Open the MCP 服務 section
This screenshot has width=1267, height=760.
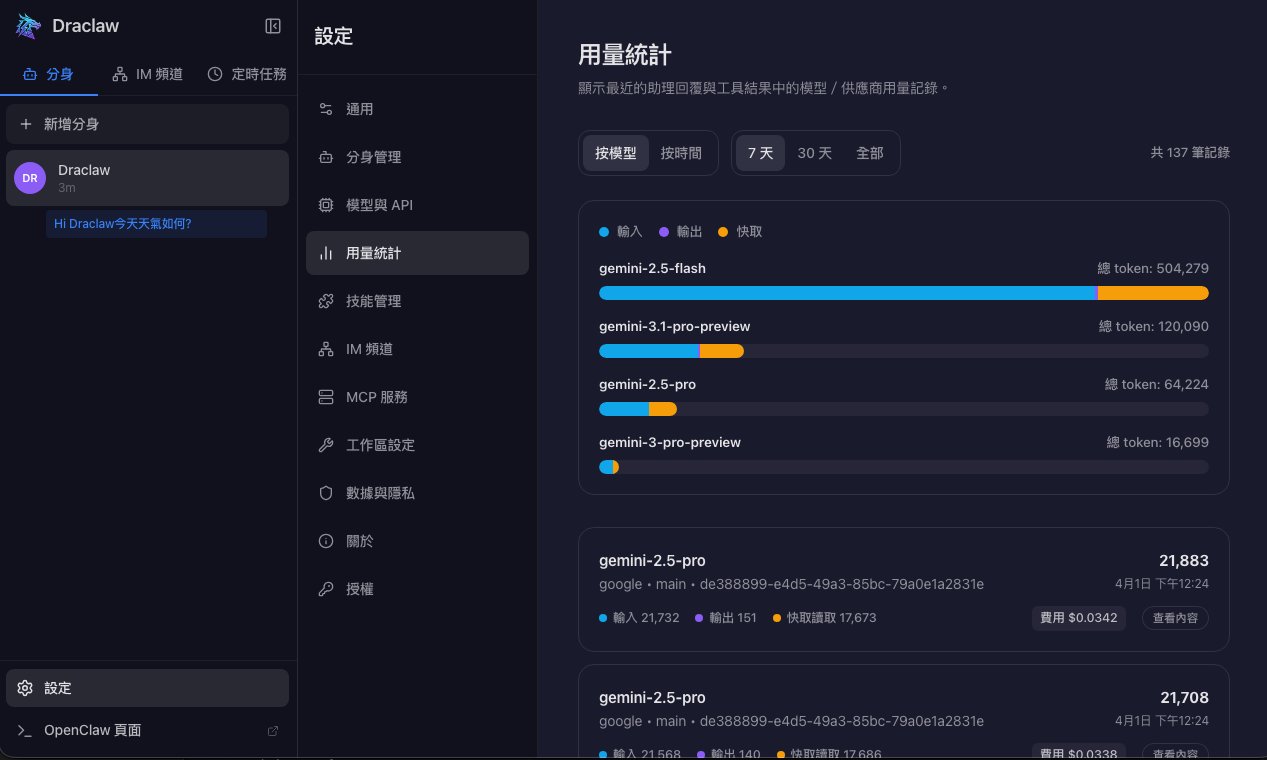coord(377,397)
